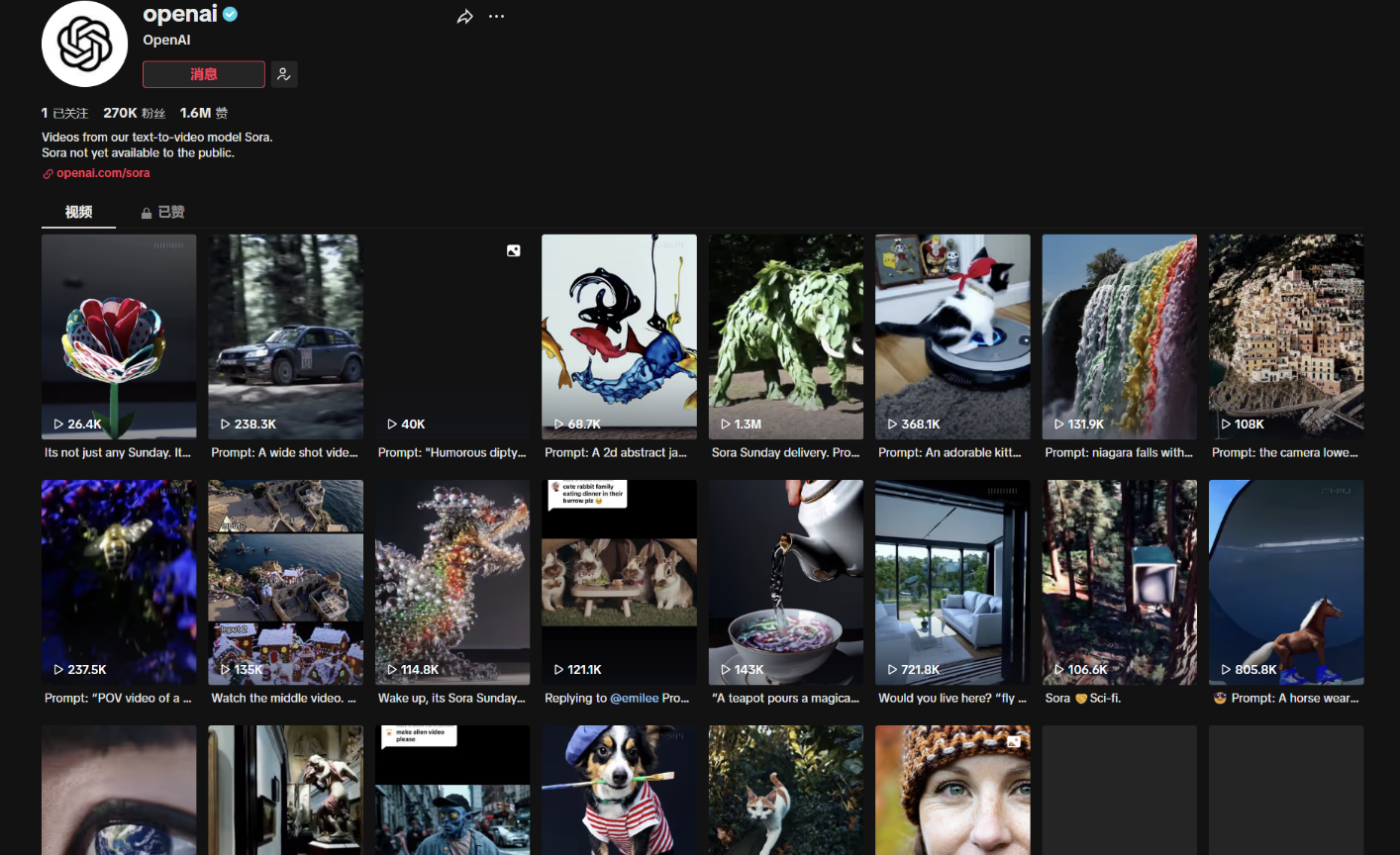Image resolution: width=1400 pixels, height=855 pixels.
Task: Open the horse on roller skates video
Action: point(1286,582)
